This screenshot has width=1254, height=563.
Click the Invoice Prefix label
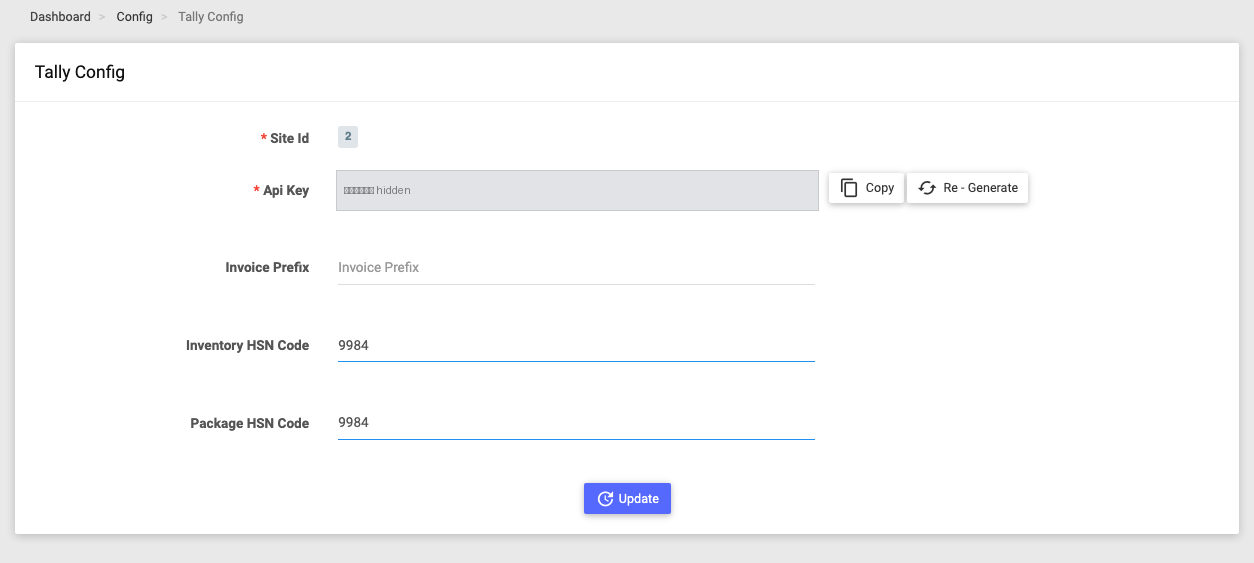pyautogui.click(x=267, y=268)
